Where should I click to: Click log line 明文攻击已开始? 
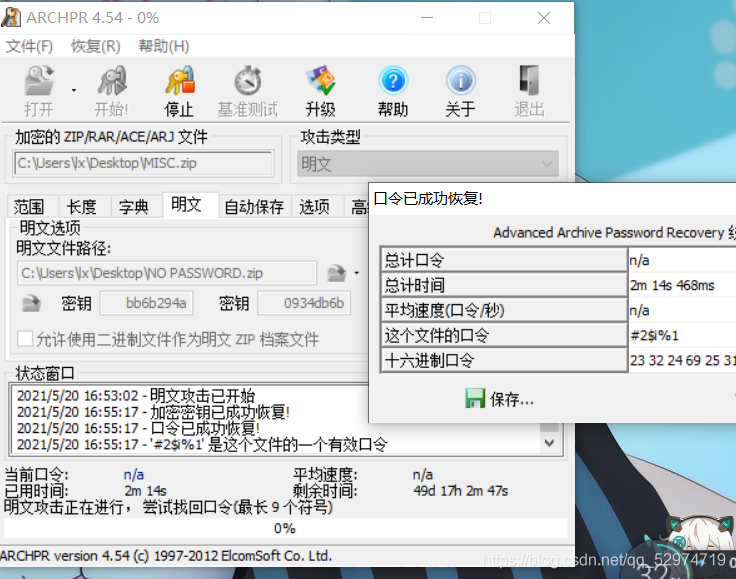[x=136, y=396]
